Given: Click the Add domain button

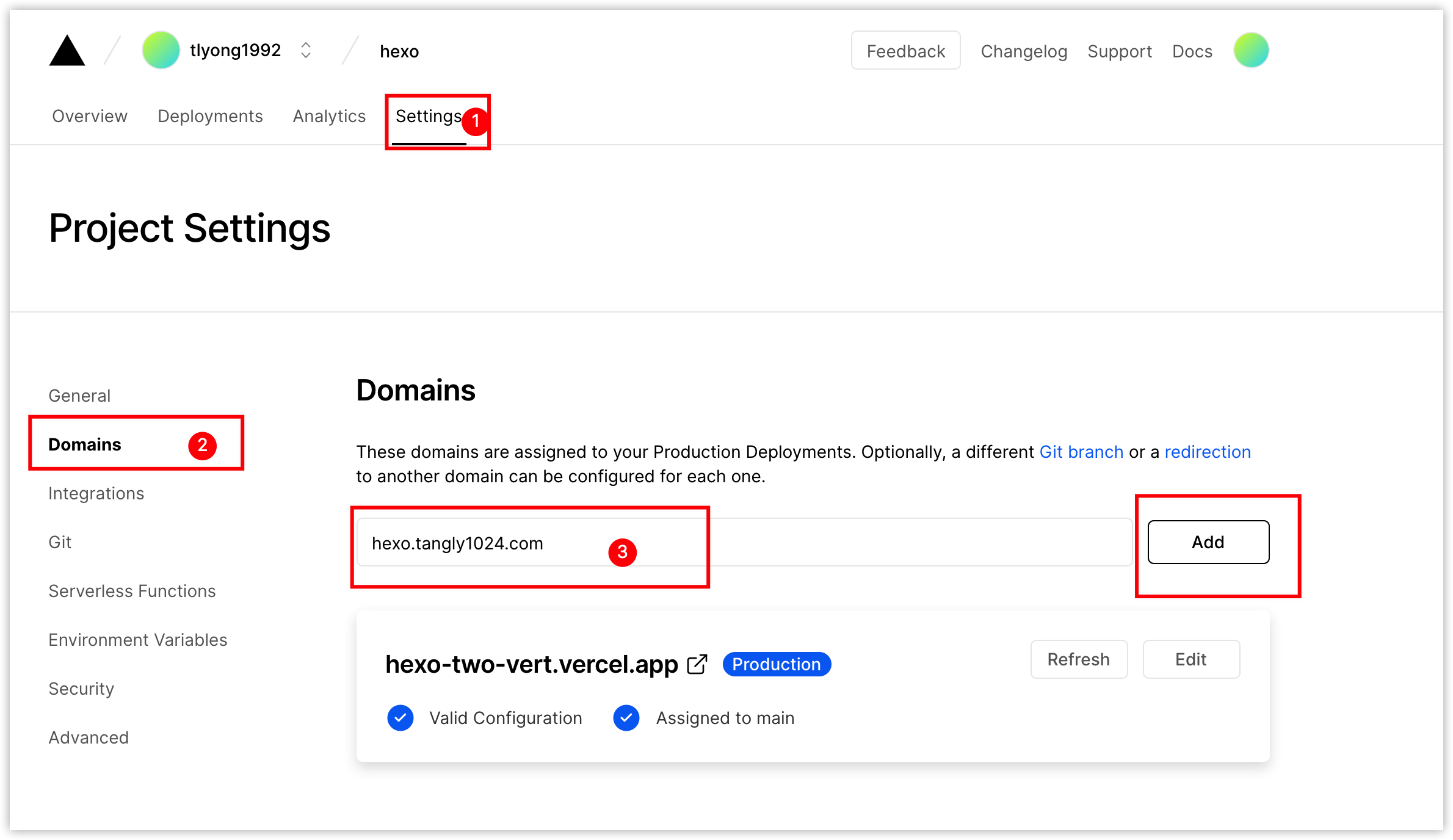Looking at the screenshot, I should click(x=1208, y=542).
